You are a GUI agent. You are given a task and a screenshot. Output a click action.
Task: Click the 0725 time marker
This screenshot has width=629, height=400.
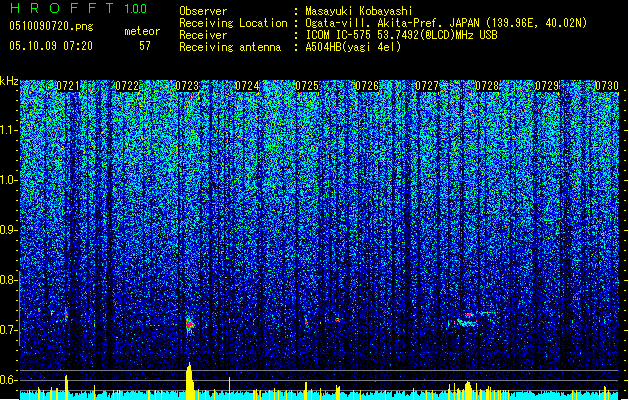[x=307, y=86]
